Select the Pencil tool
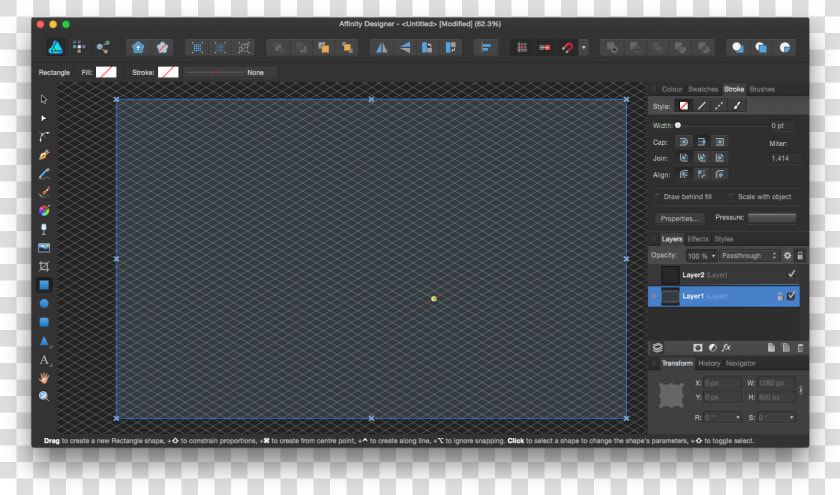Viewport: 840px width, 495px height. 44,174
